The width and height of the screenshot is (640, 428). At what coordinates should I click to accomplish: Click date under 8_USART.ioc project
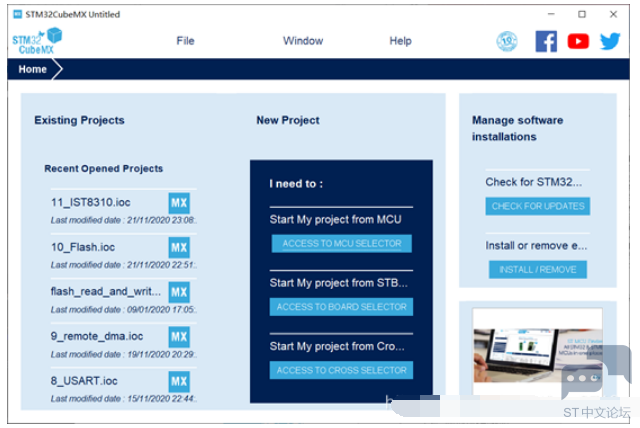point(124,399)
